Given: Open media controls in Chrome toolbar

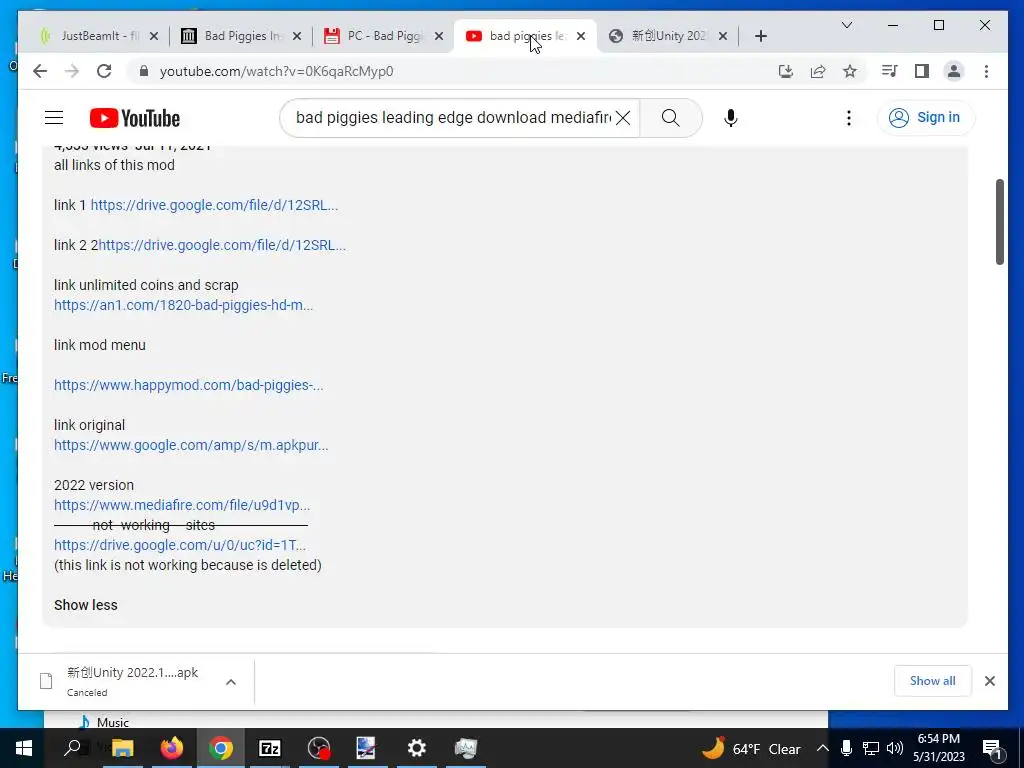Looking at the screenshot, I should click(x=889, y=71).
